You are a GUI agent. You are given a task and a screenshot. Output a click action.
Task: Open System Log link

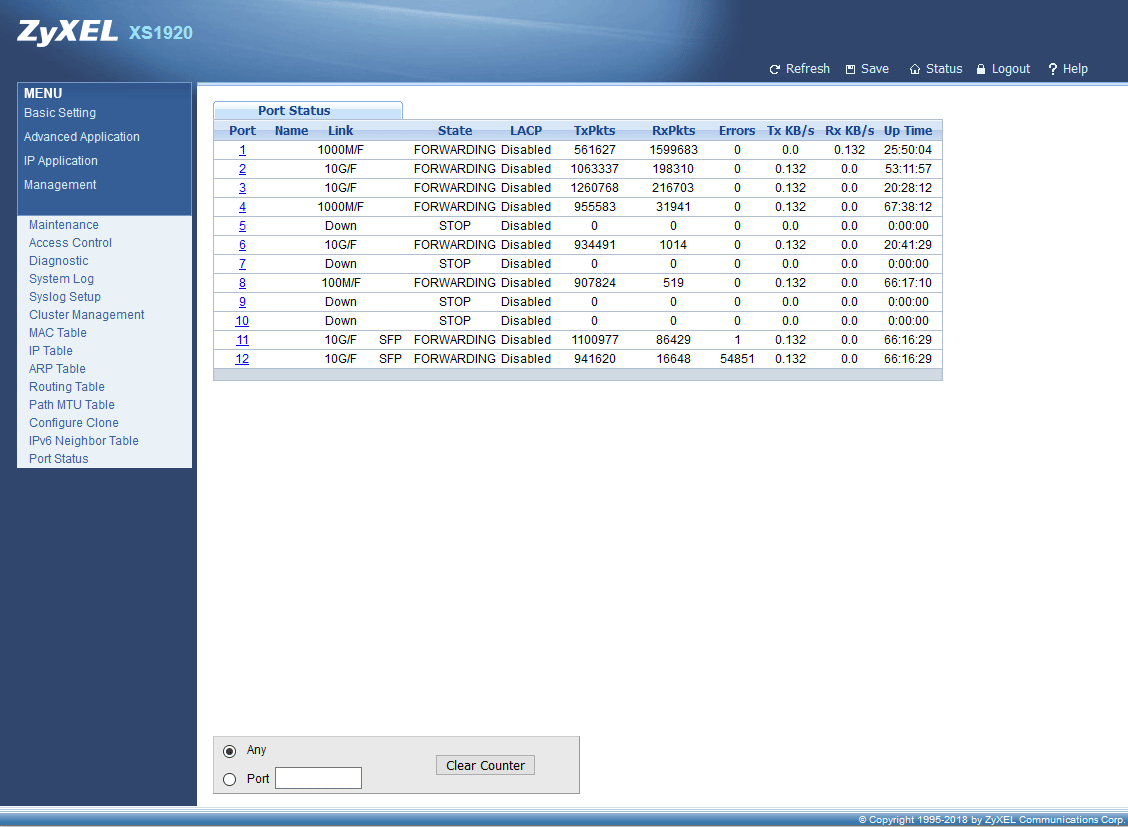tap(61, 279)
